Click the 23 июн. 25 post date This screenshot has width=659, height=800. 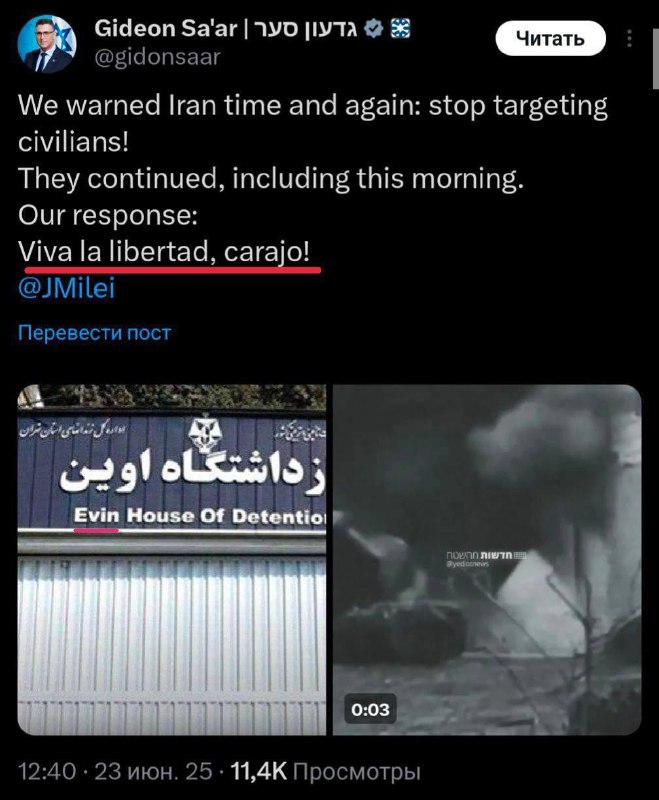pos(153,771)
